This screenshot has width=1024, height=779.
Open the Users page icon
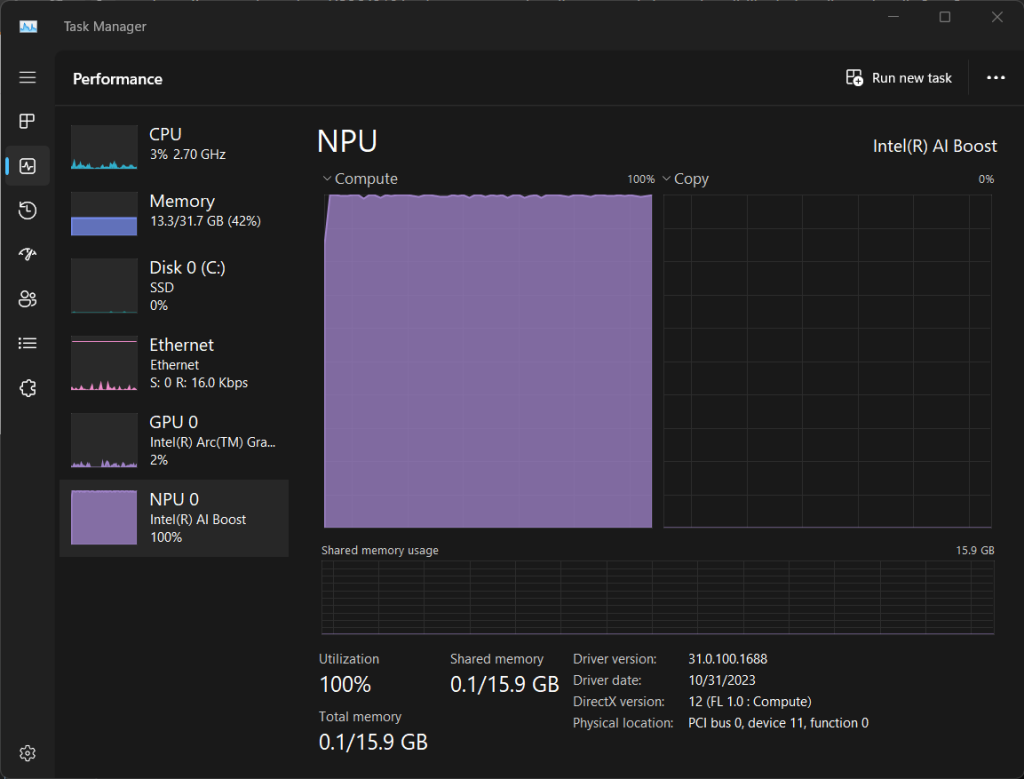coord(27,299)
